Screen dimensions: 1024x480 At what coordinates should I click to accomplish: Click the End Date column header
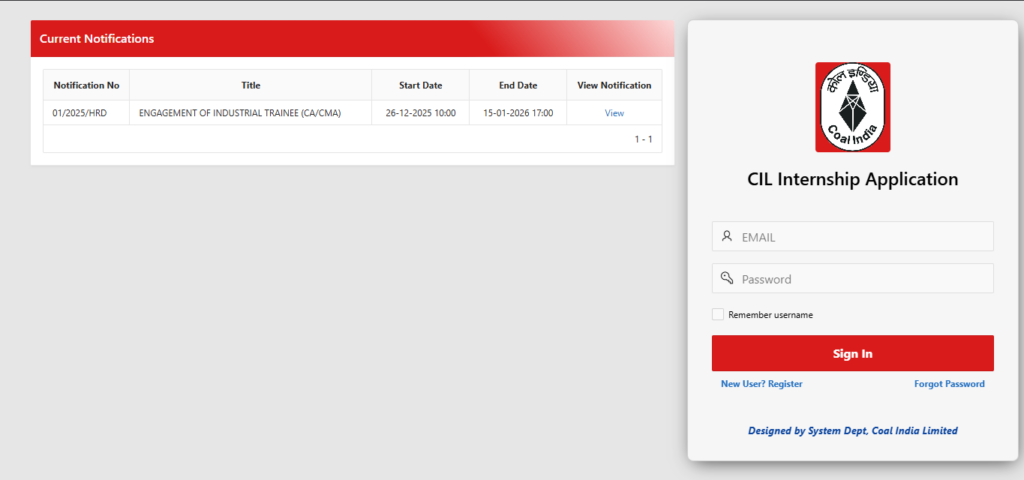pyautogui.click(x=518, y=85)
